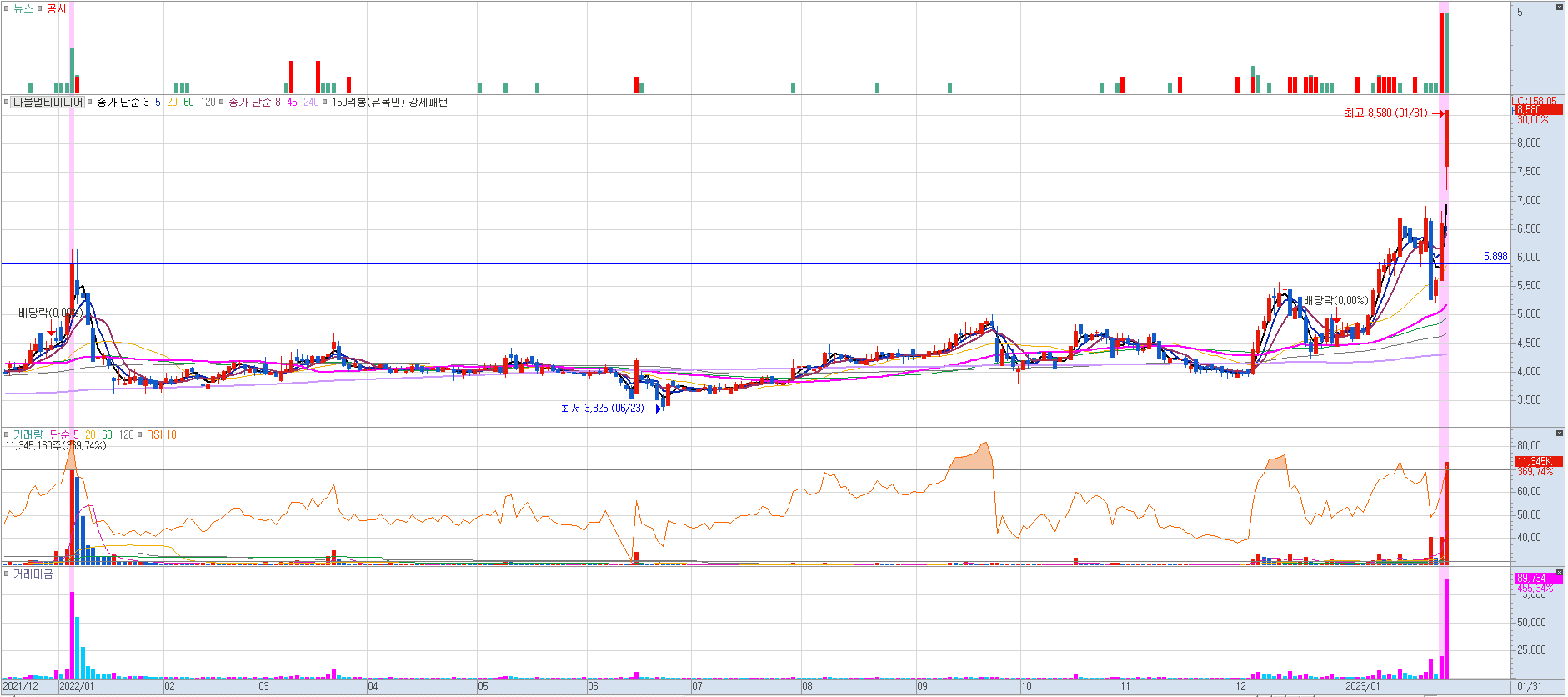Click 5,000 on the price axis
Image resolution: width=1568 pixels, height=697 pixels.
click(x=1529, y=314)
